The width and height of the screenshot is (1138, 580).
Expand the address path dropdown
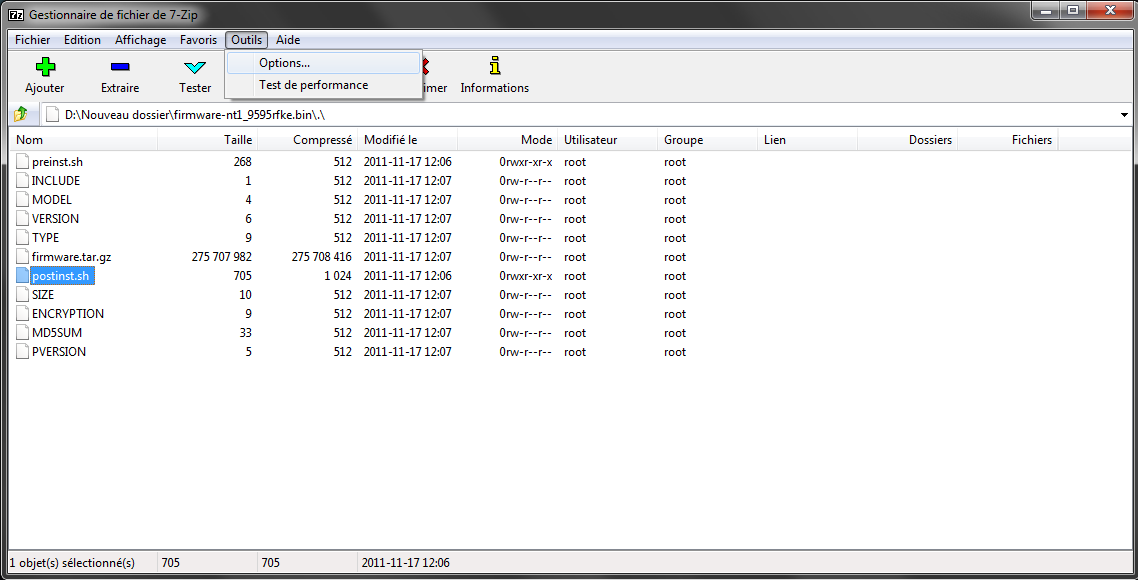pos(1124,115)
